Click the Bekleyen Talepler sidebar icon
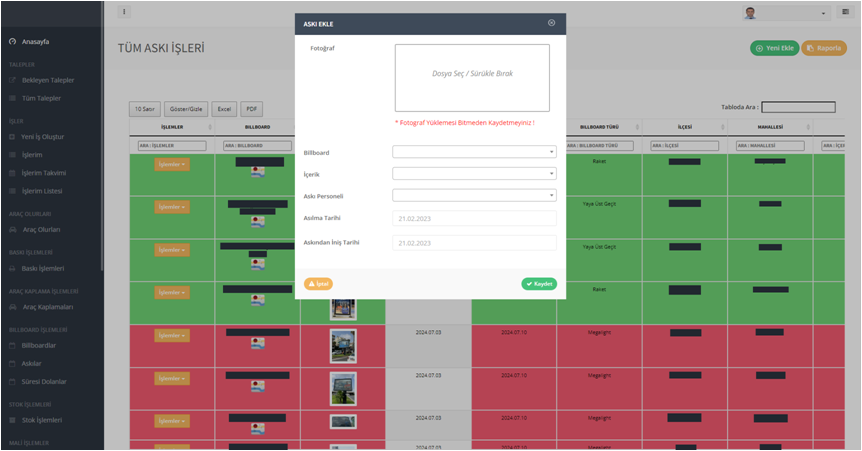This screenshot has width=862, height=451. (12, 80)
